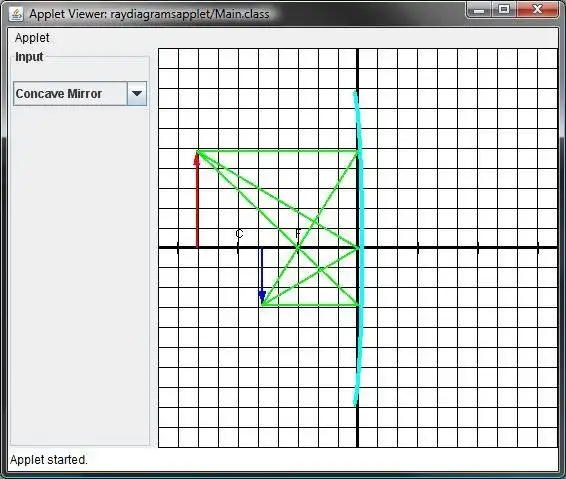Maximize the Applet Viewer window

click(x=504, y=10)
